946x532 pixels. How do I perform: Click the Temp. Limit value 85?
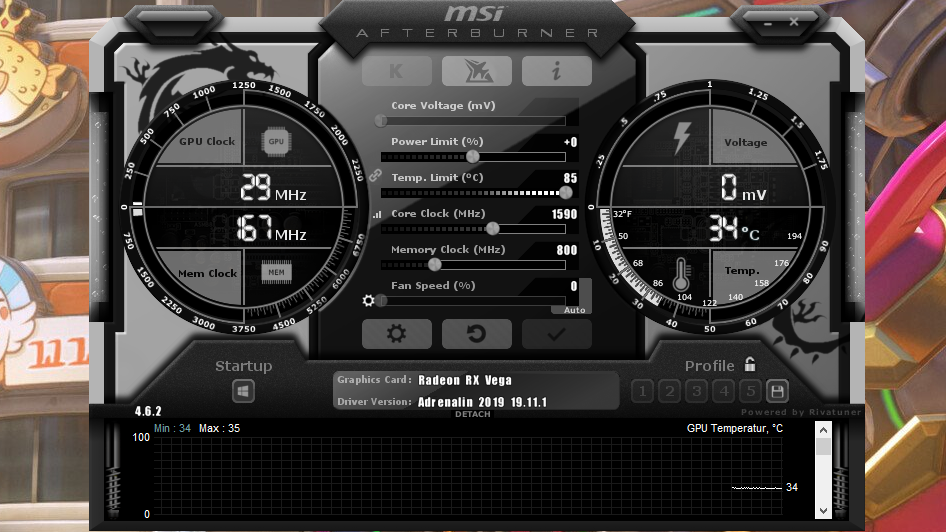[570, 178]
